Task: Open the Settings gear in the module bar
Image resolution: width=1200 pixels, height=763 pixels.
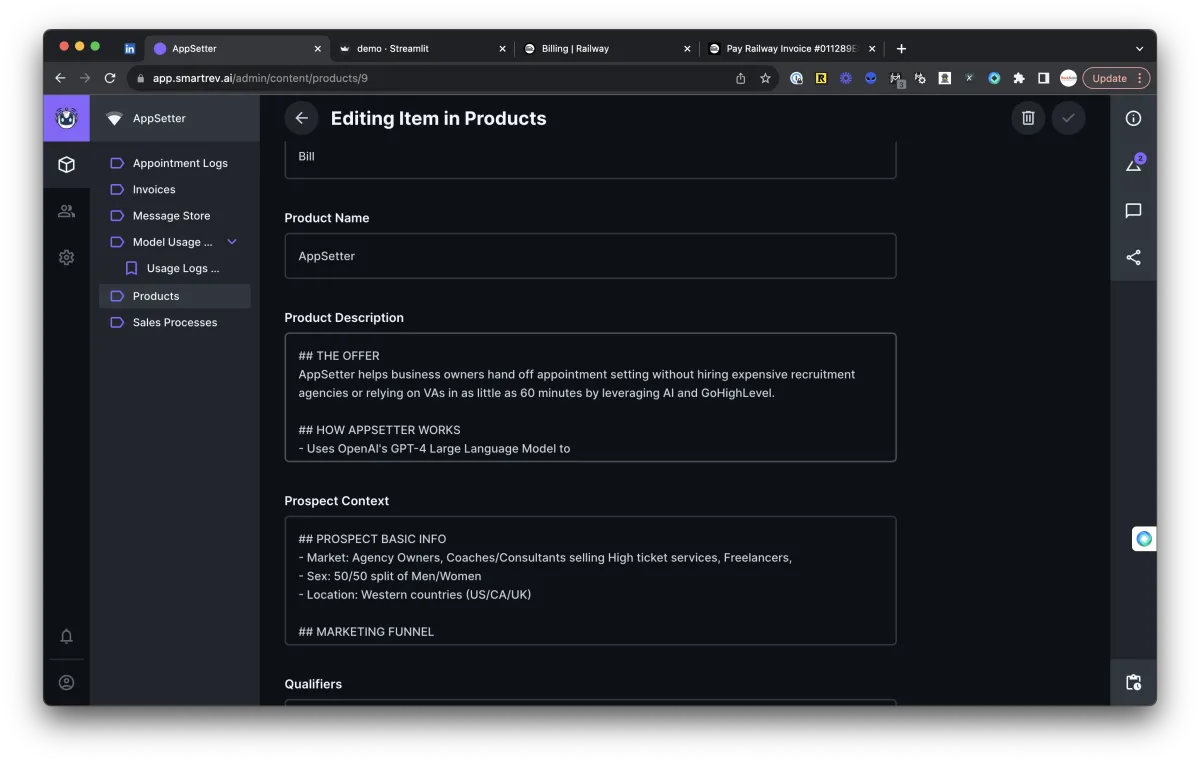Action: pyautogui.click(x=66, y=257)
